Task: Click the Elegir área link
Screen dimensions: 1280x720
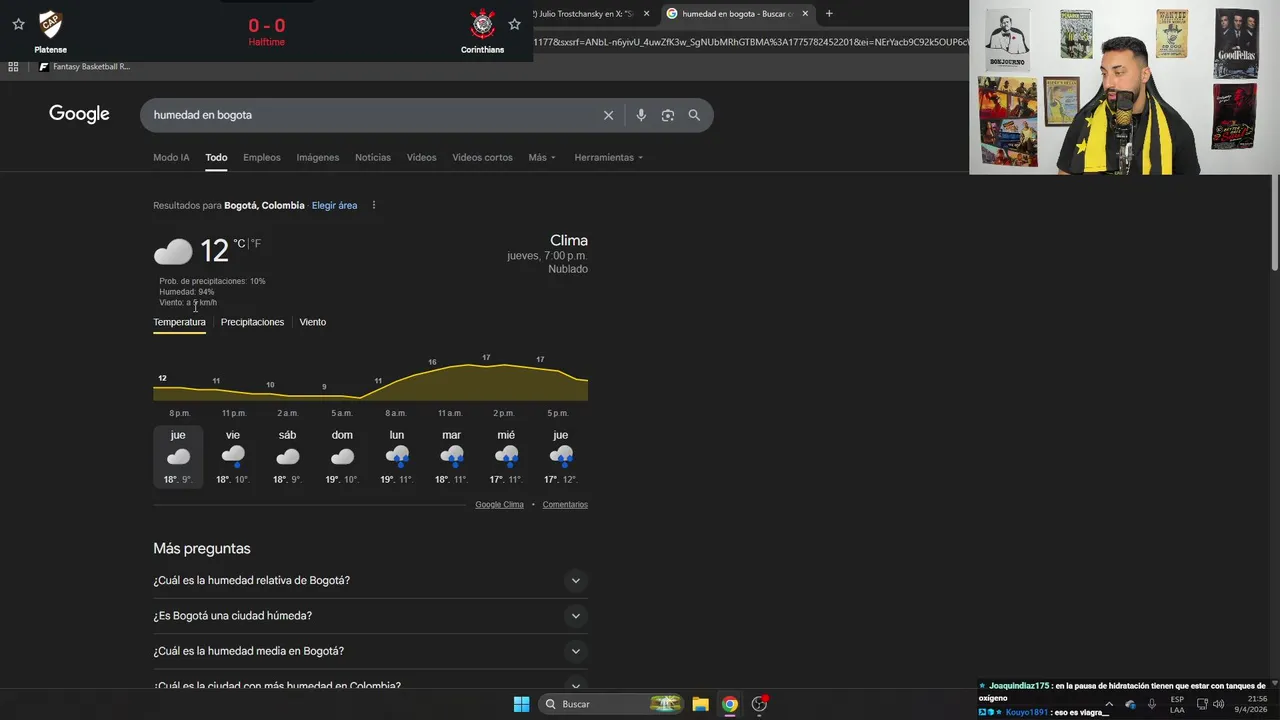Action: pyautogui.click(x=334, y=205)
